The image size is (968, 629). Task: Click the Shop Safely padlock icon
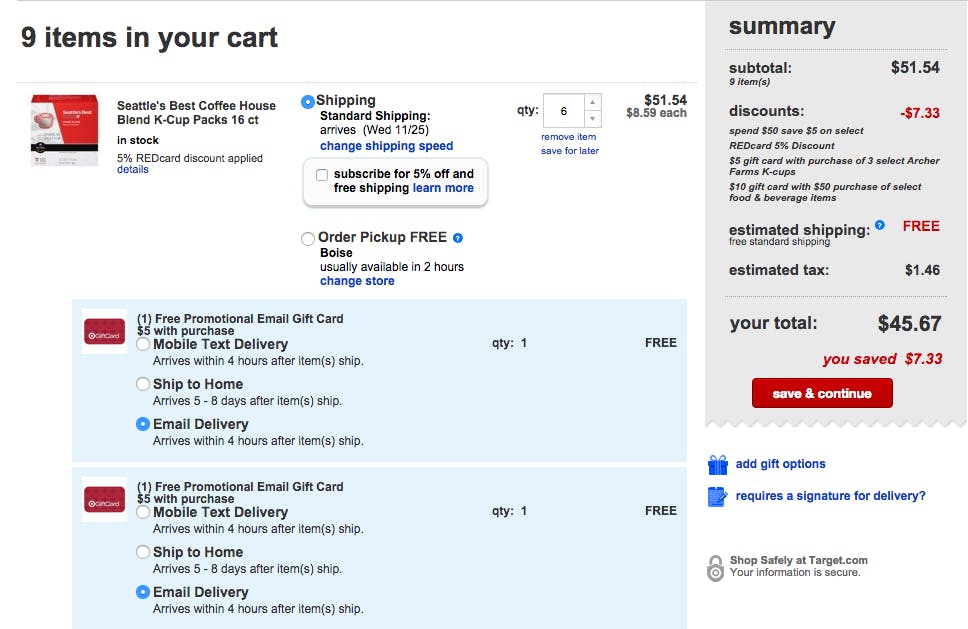pos(715,568)
